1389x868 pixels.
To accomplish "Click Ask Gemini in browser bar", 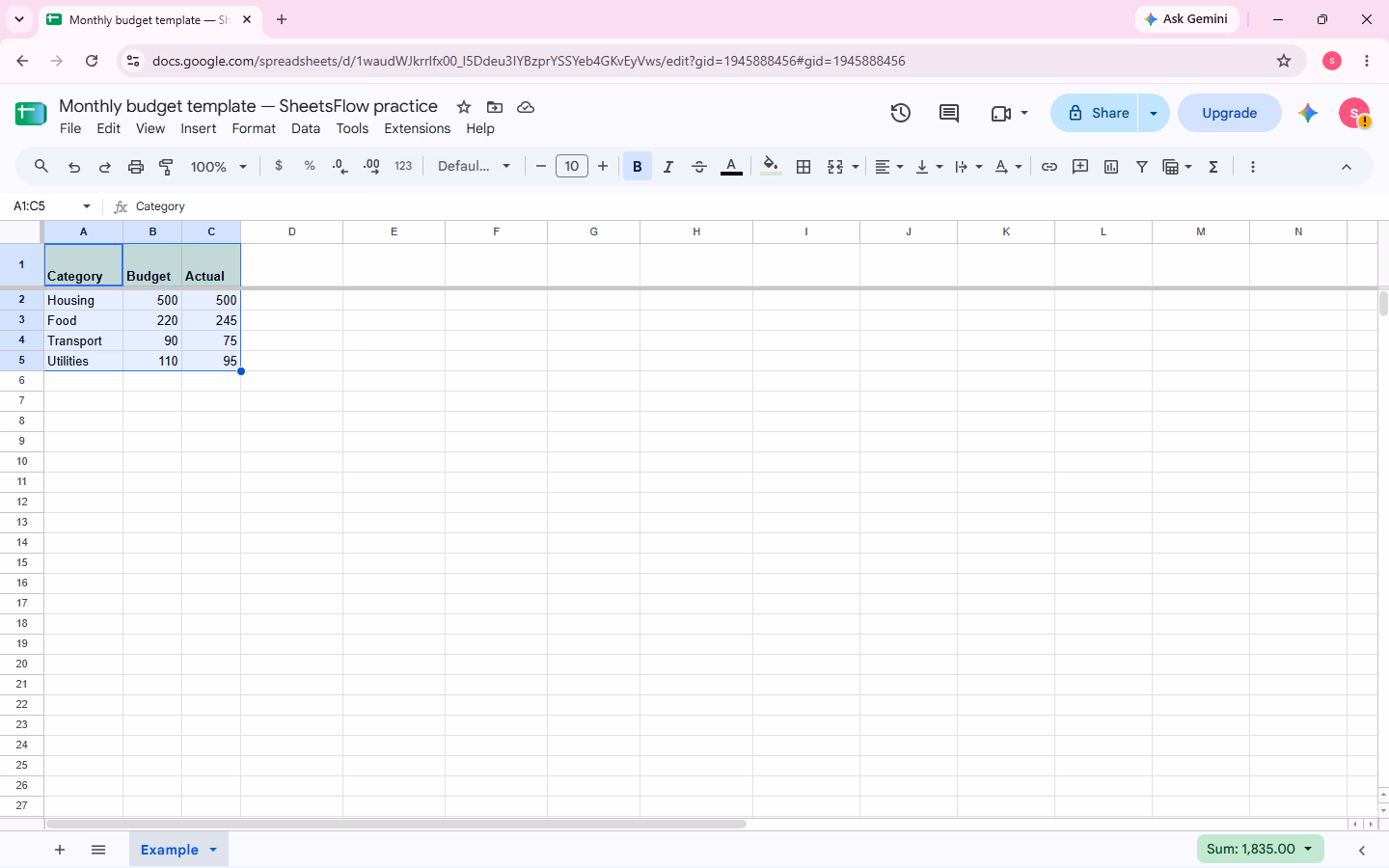I will 1186,19.
